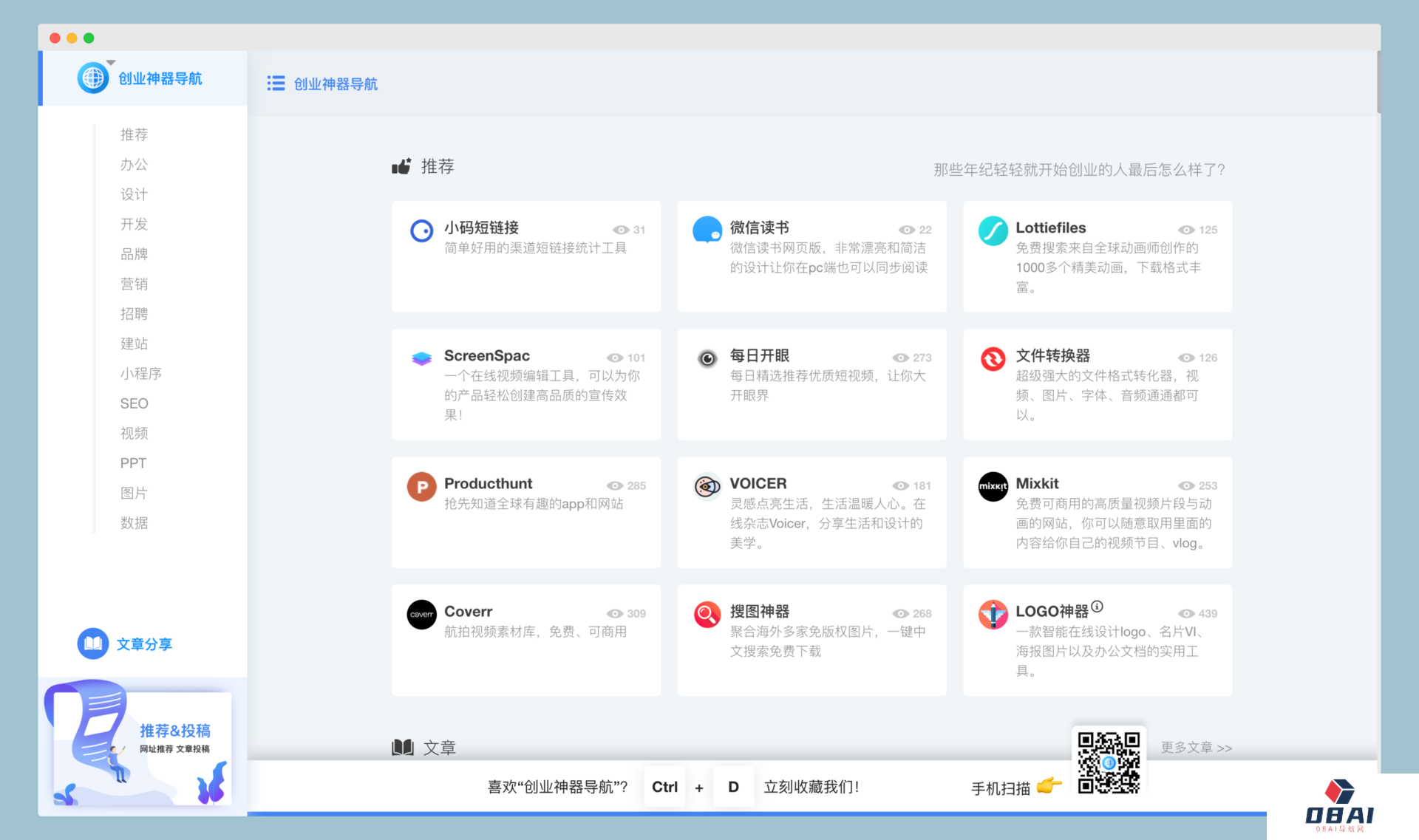Click the LOGO神器 pencil icon
The height and width of the screenshot is (840, 1419).
point(993,614)
